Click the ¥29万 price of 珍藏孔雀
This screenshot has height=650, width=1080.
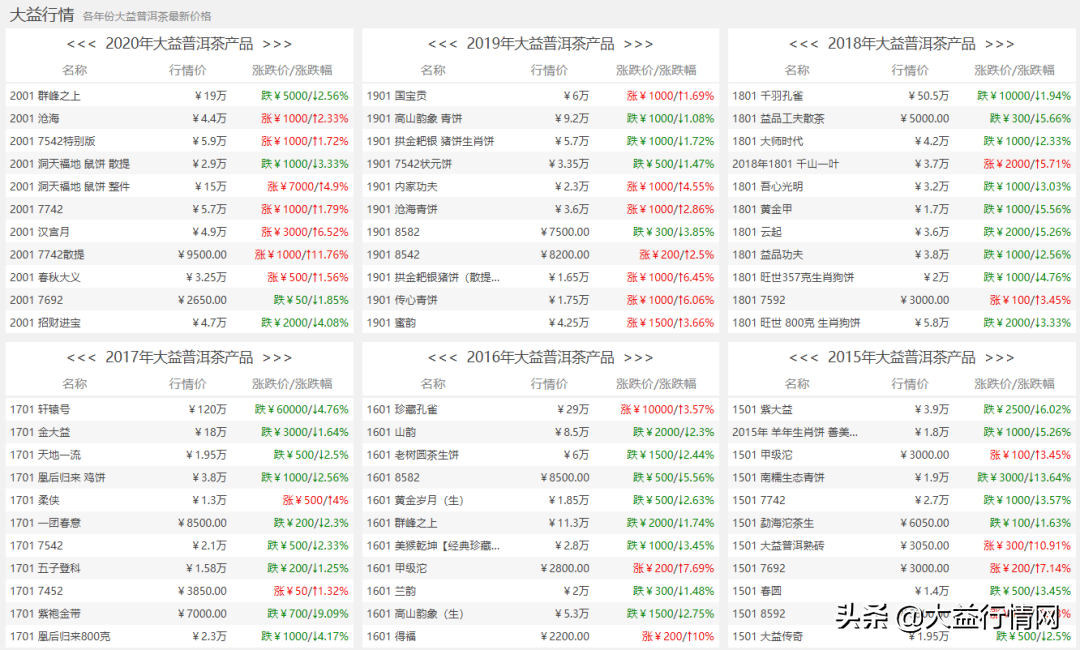(x=572, y=409)
